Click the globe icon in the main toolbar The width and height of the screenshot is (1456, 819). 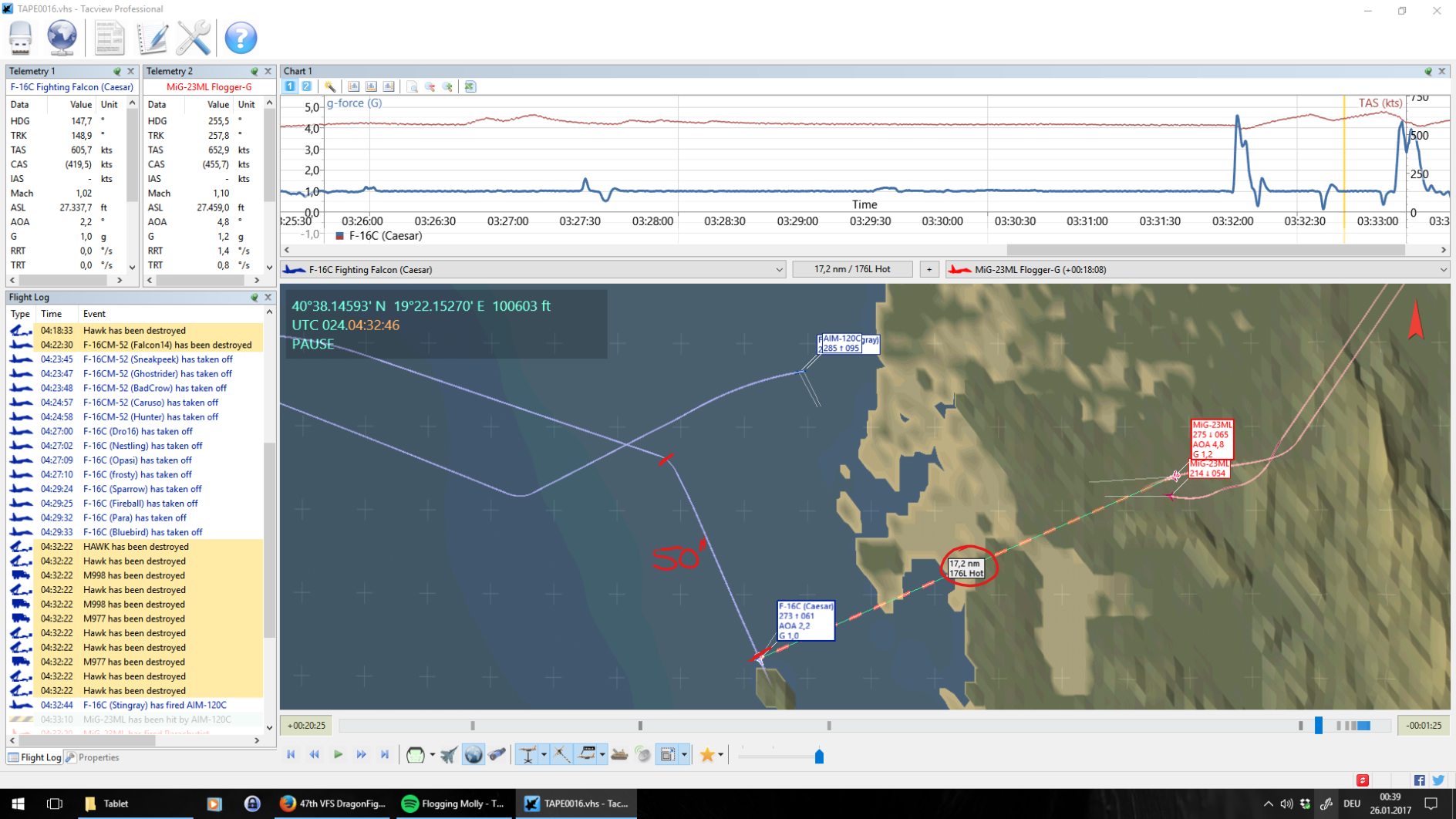[x=62, y=37]
